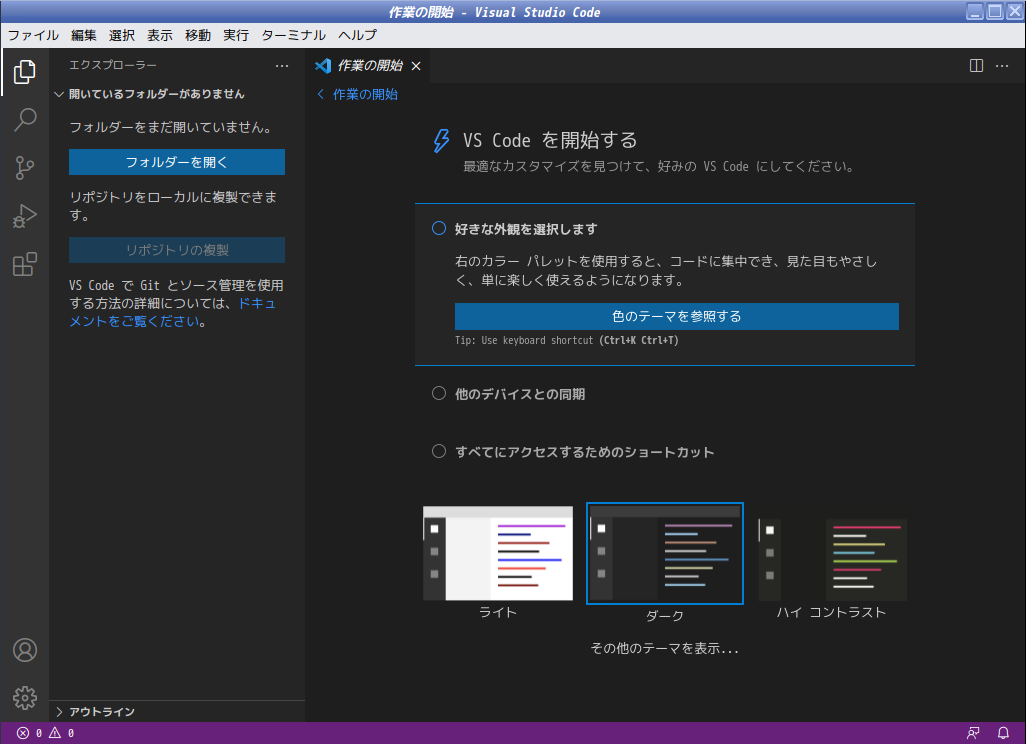The image size is (1026, 744).
Task: Open the Explorer panel more actions ellipsis
Action: (282, 65)
